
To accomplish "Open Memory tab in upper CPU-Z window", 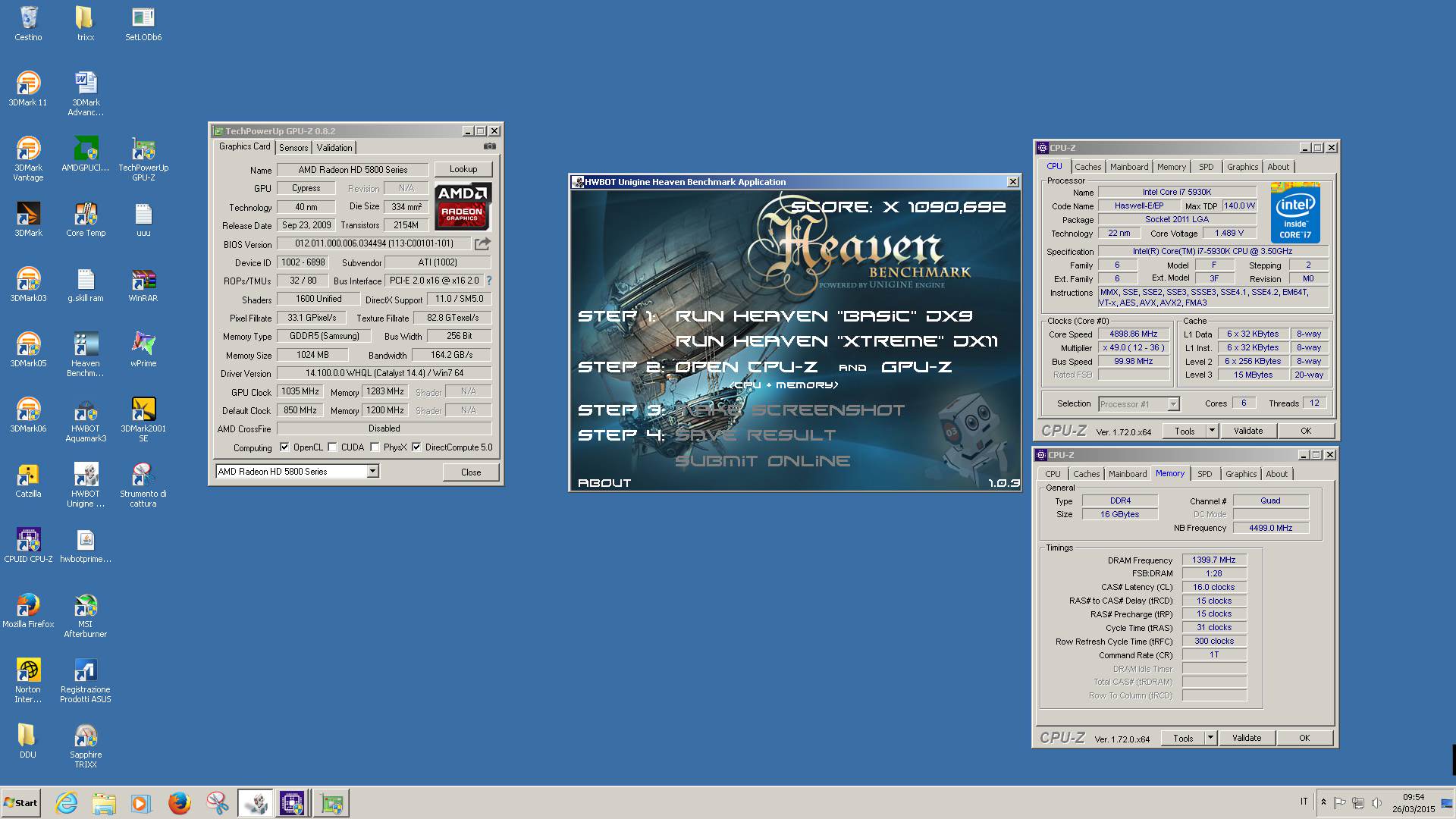I will (x=1171, y=167).
